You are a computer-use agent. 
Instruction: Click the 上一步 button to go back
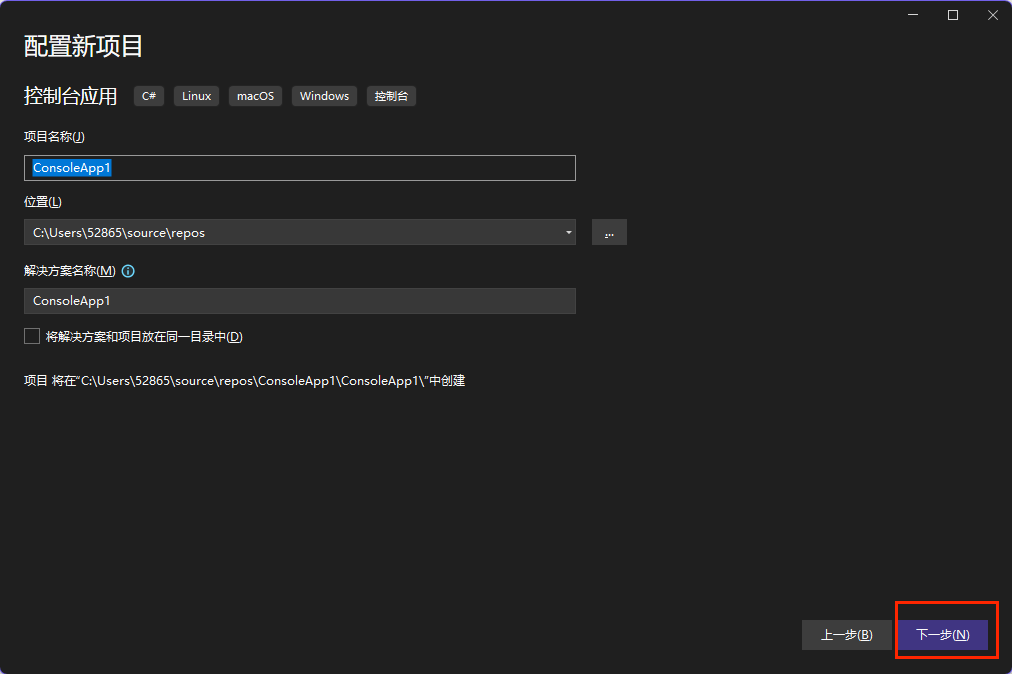tap(846, 634)
